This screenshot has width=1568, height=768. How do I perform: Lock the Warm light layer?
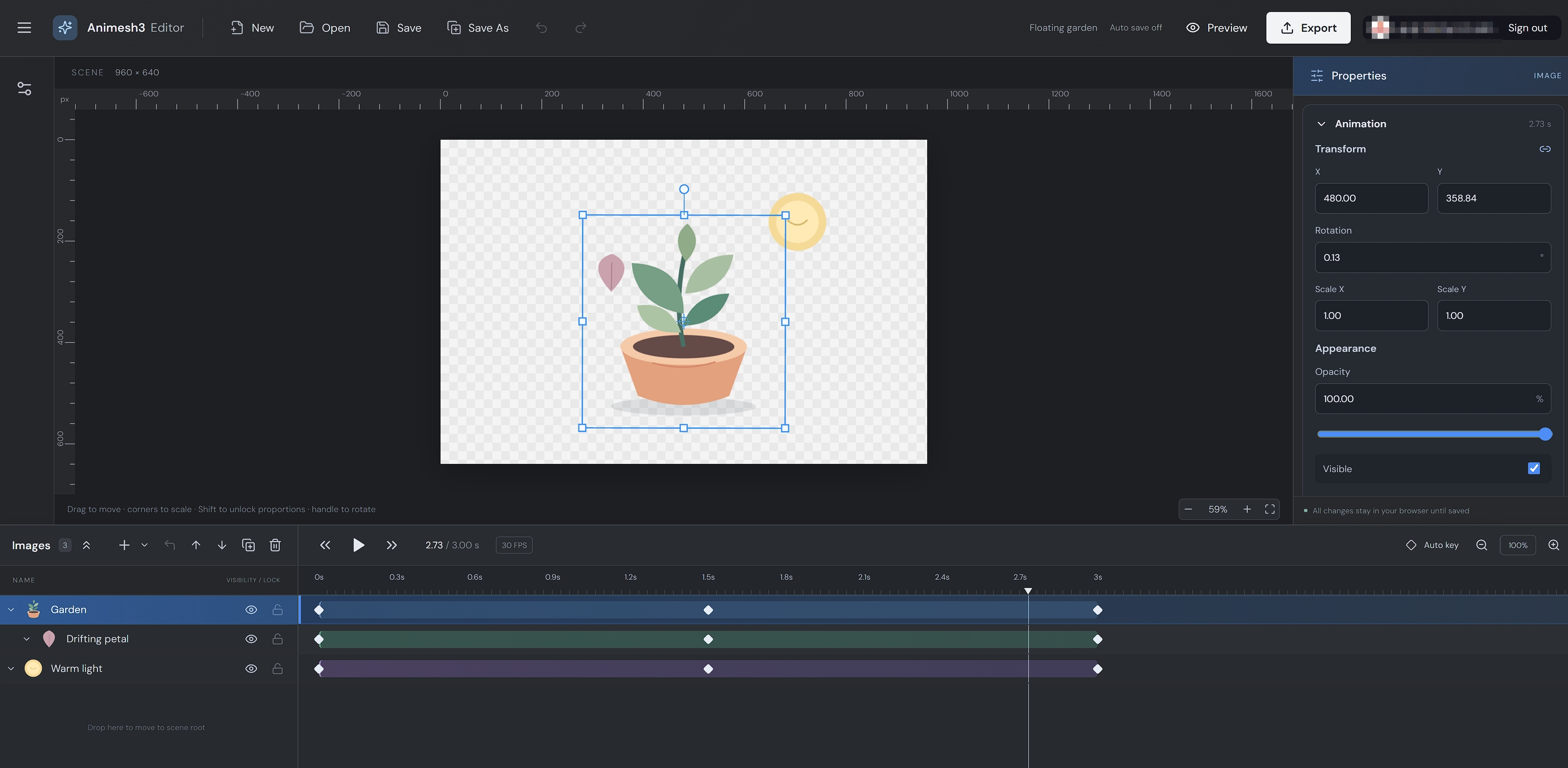pos(278,669)
